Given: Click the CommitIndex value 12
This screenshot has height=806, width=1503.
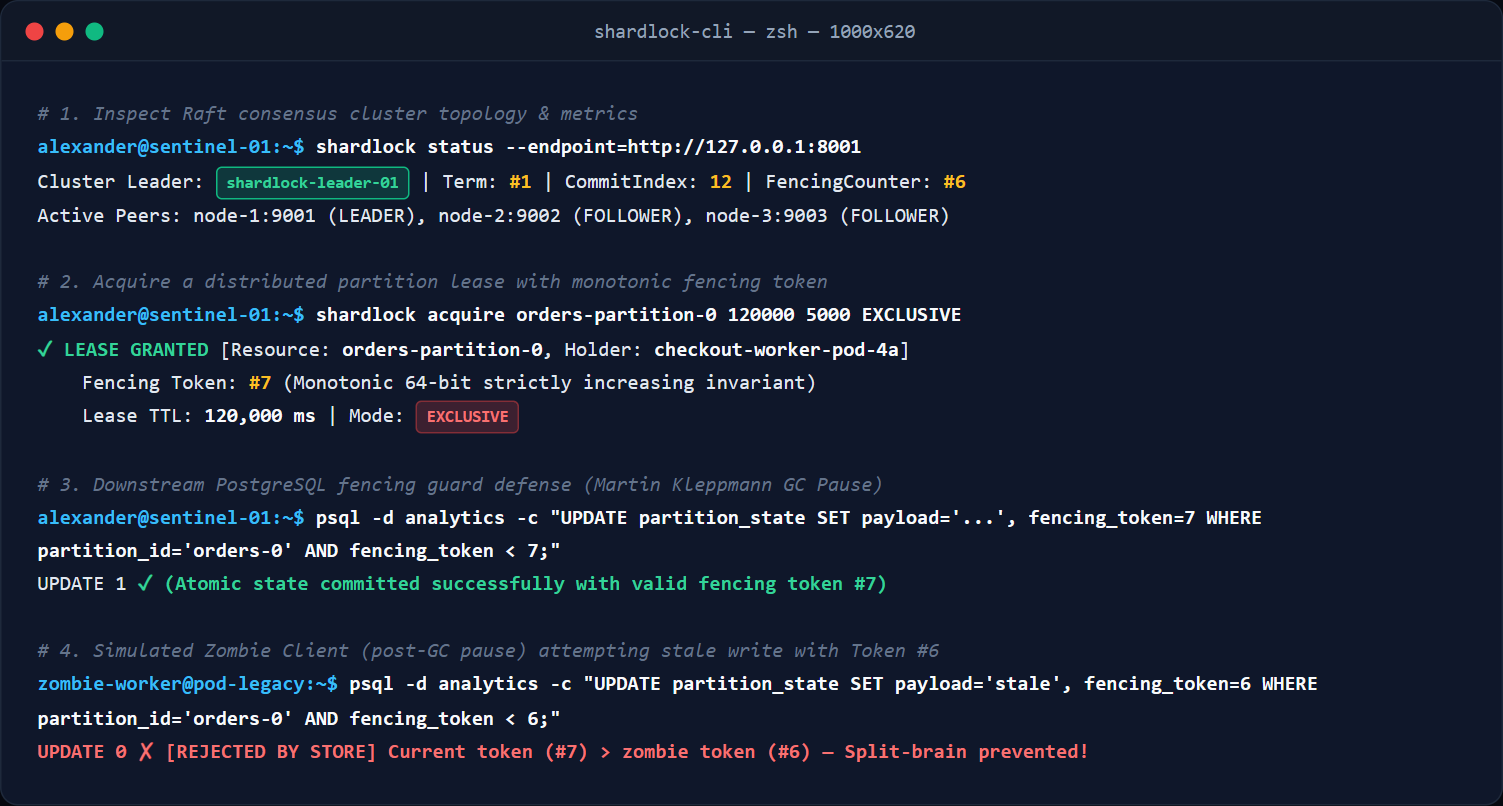Looking at the screenshot, I should 721,182.
